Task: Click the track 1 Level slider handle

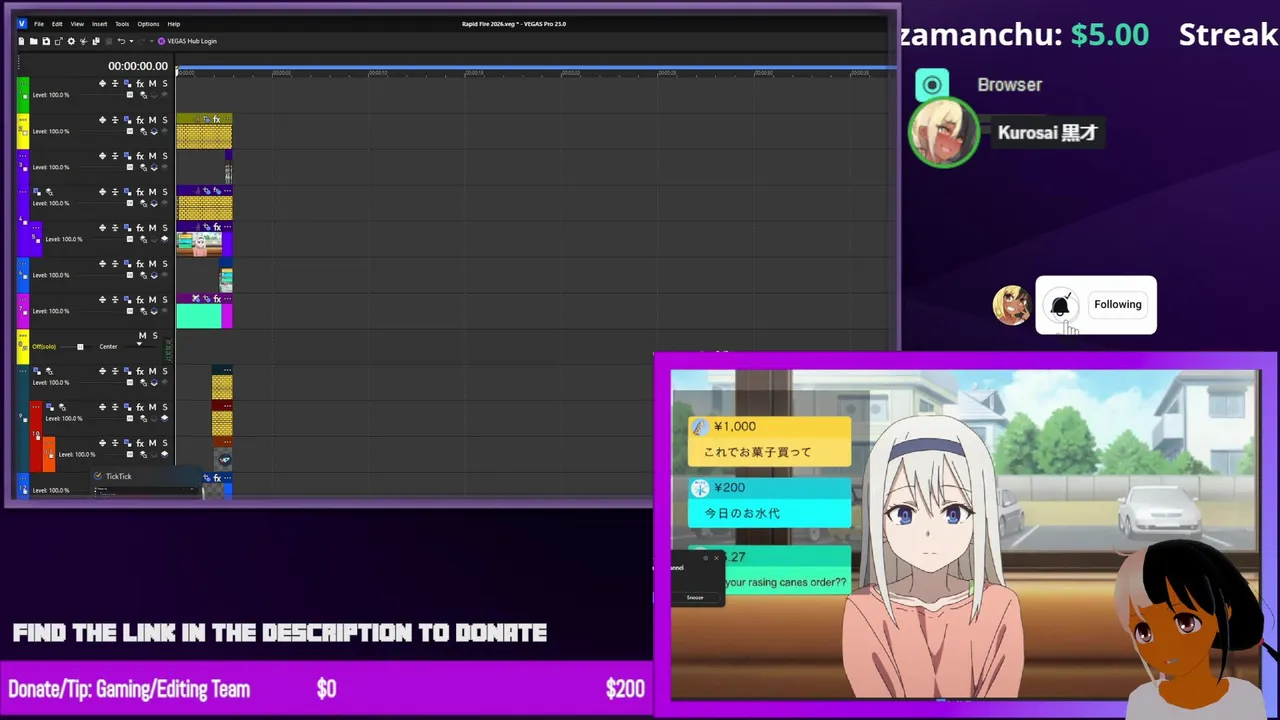Action: pyautogui.click(x=130, y=95)
